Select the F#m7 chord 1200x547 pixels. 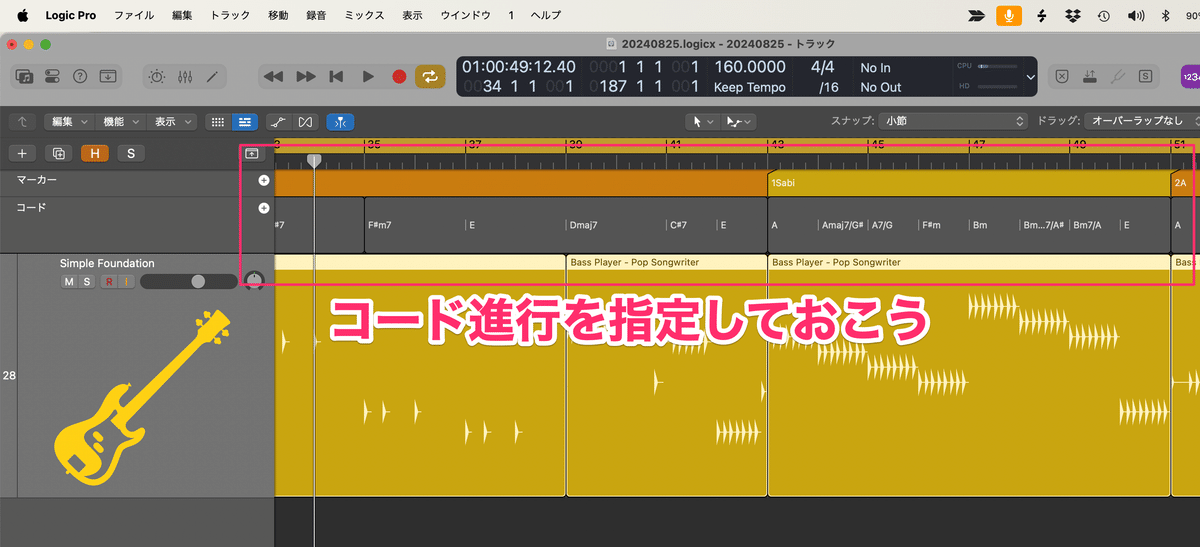[379, 225]
